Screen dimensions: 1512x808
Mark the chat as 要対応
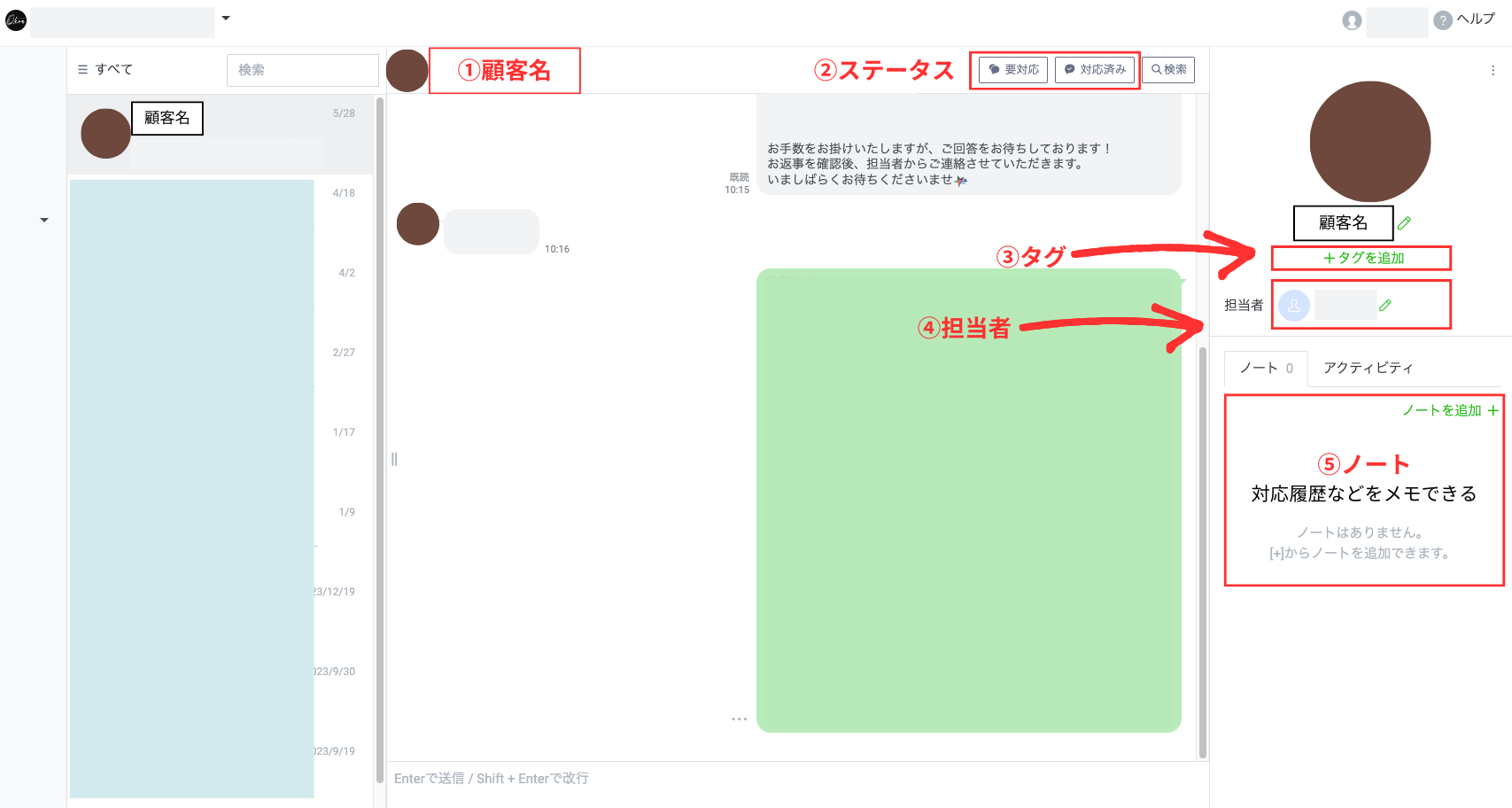coord(1013,70)
